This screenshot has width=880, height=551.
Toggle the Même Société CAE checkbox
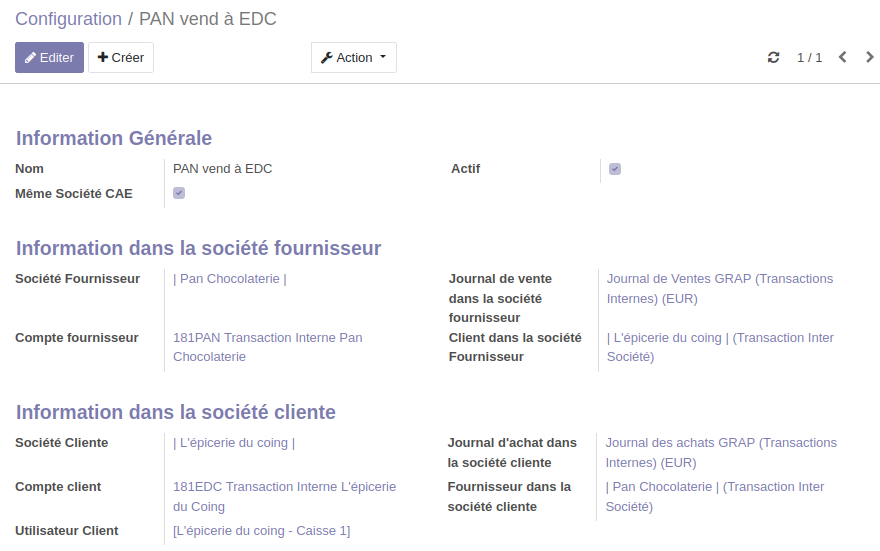coord(179,193)
